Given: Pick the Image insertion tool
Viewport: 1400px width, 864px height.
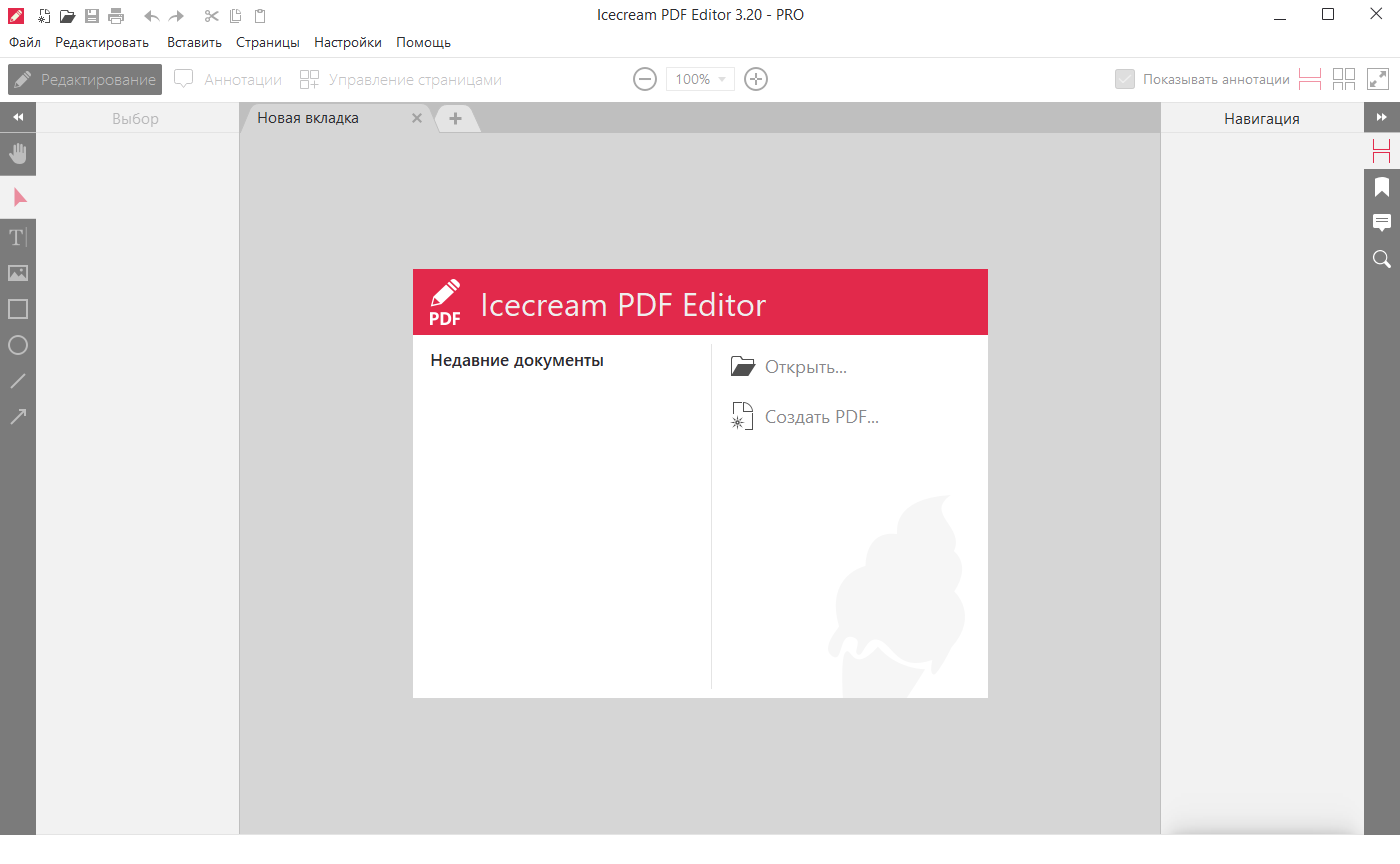Looking at the screenshot, I should [x=17, y=273].
